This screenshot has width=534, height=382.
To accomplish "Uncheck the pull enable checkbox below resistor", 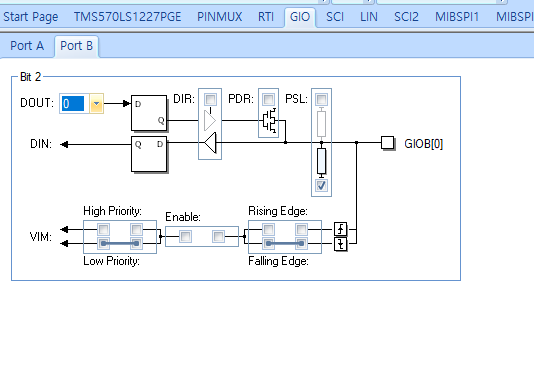I will click(321, 186).
